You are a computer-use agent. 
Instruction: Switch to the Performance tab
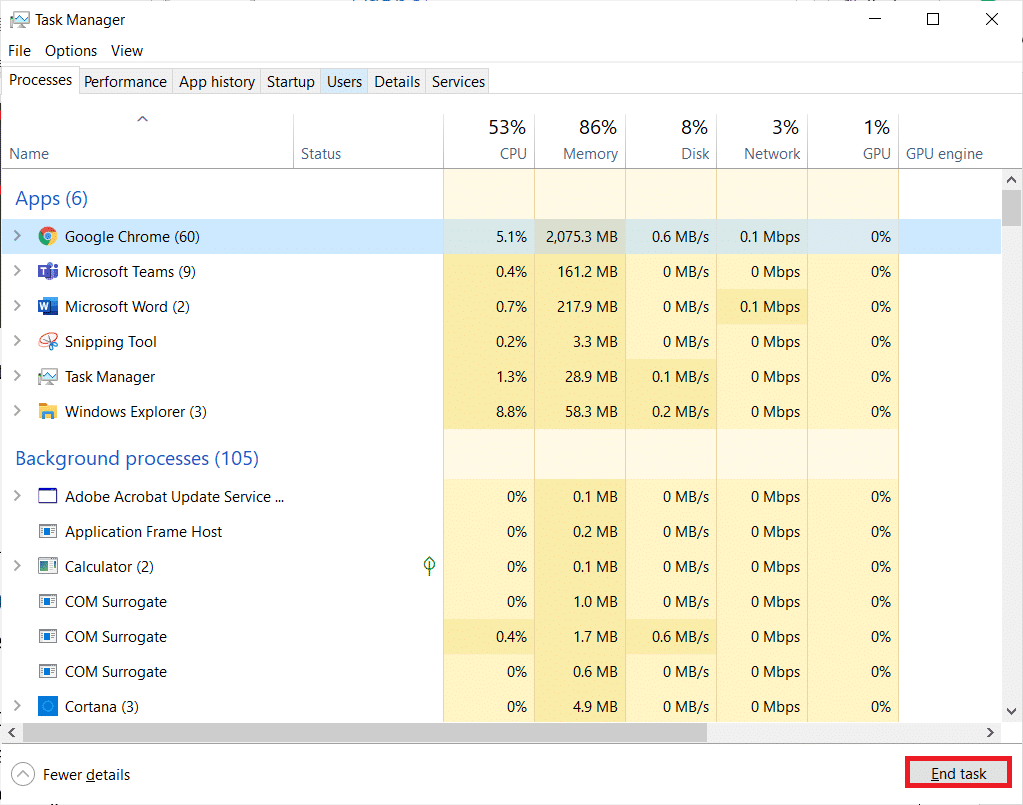click(x=125, y=82)
